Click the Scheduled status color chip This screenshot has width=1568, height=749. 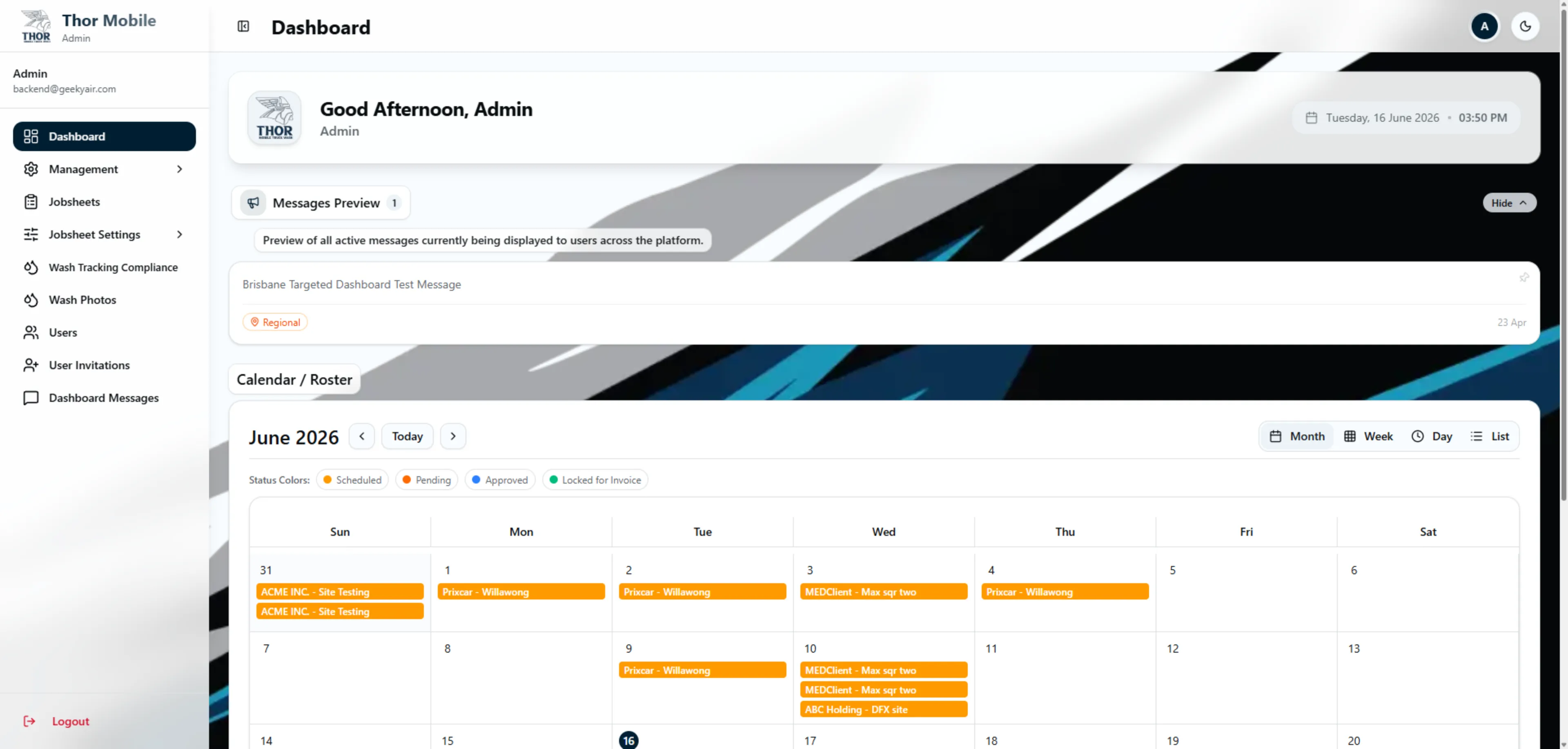pyautogui.click(x=352, y=480)
